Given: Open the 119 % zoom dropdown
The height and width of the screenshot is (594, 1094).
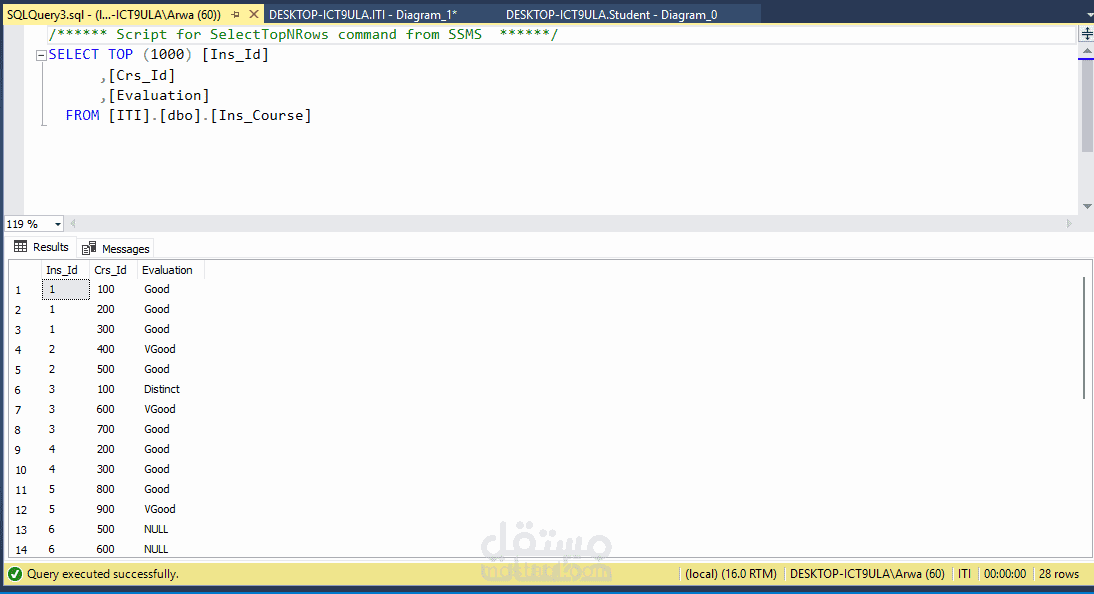Looking at the screenshot, I should pyautogui.click(x=58, y=224).
